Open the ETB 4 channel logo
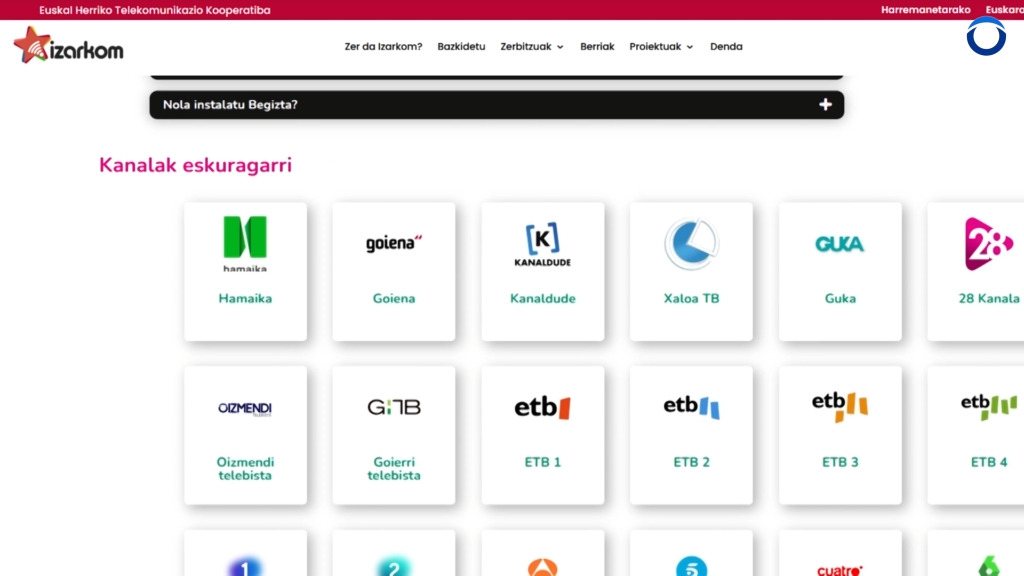The width and height of the screenshot is (1024, 576). (989, 406)
